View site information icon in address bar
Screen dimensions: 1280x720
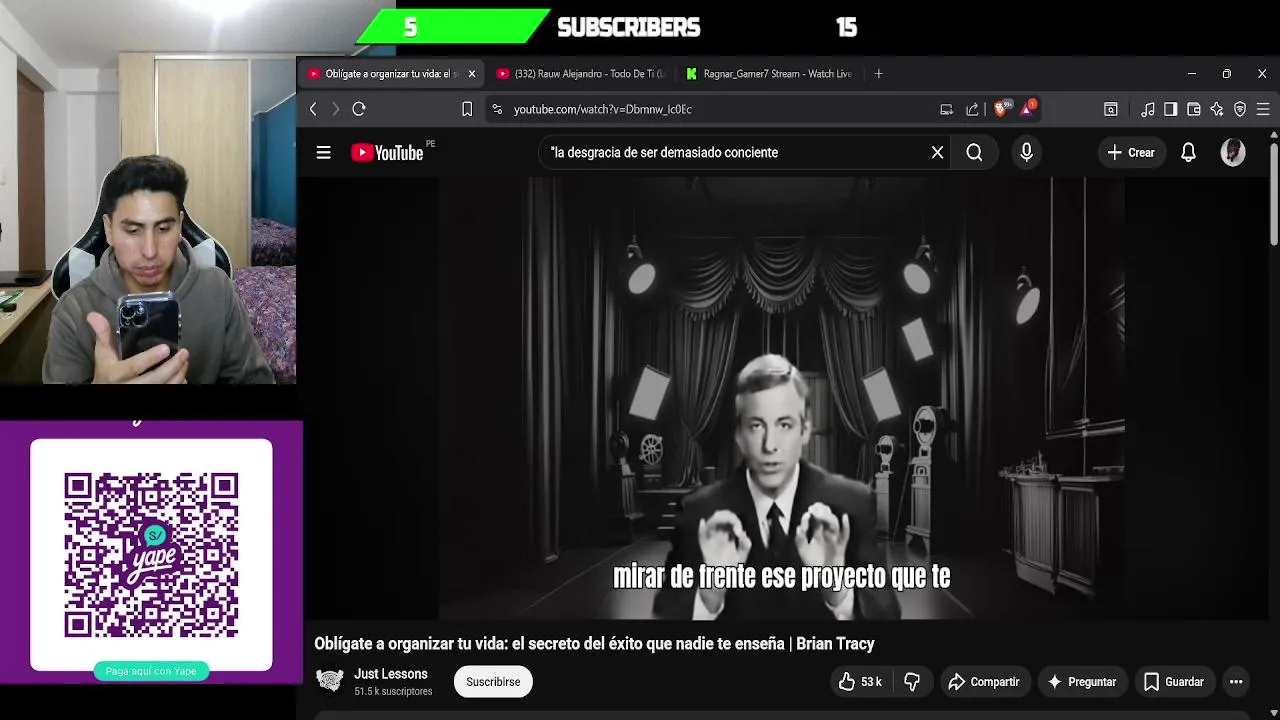click(x=497, y=109)
